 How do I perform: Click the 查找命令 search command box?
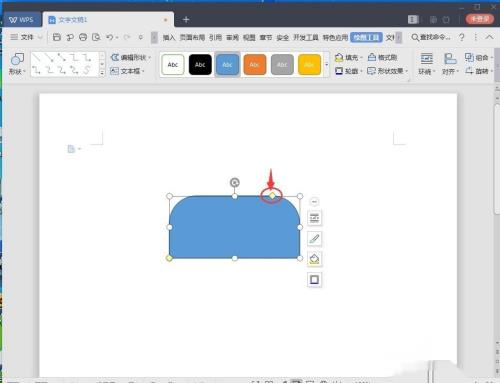(x=431, y=37)
